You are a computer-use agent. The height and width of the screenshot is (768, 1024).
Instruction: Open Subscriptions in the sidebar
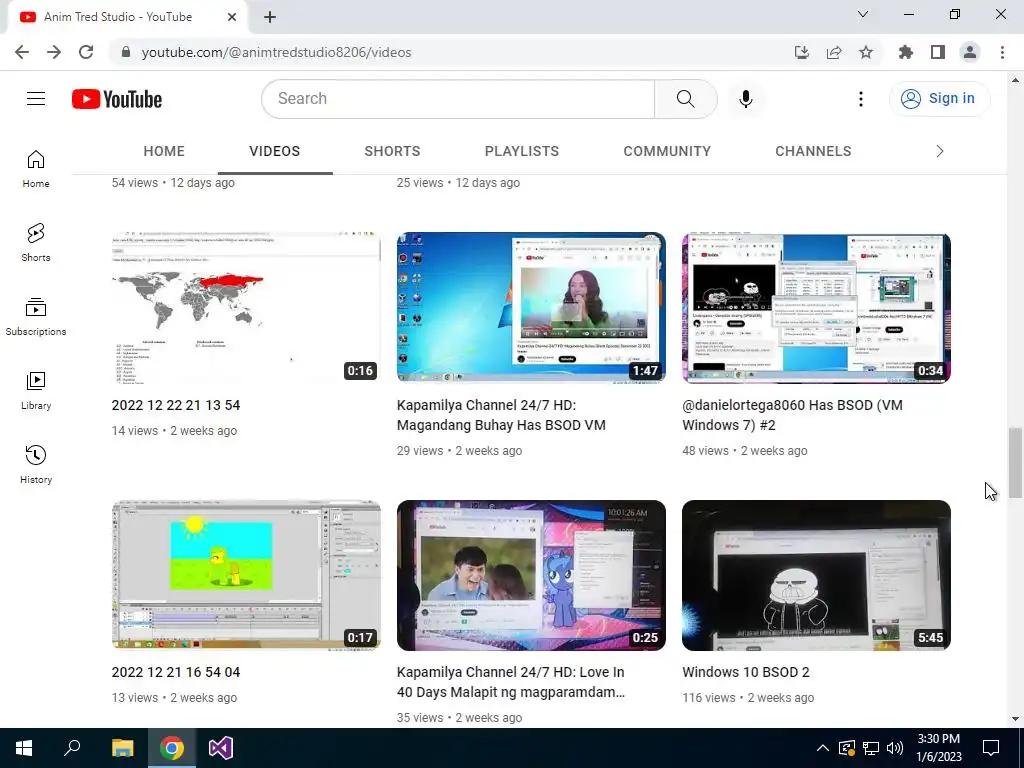(36, 317)
